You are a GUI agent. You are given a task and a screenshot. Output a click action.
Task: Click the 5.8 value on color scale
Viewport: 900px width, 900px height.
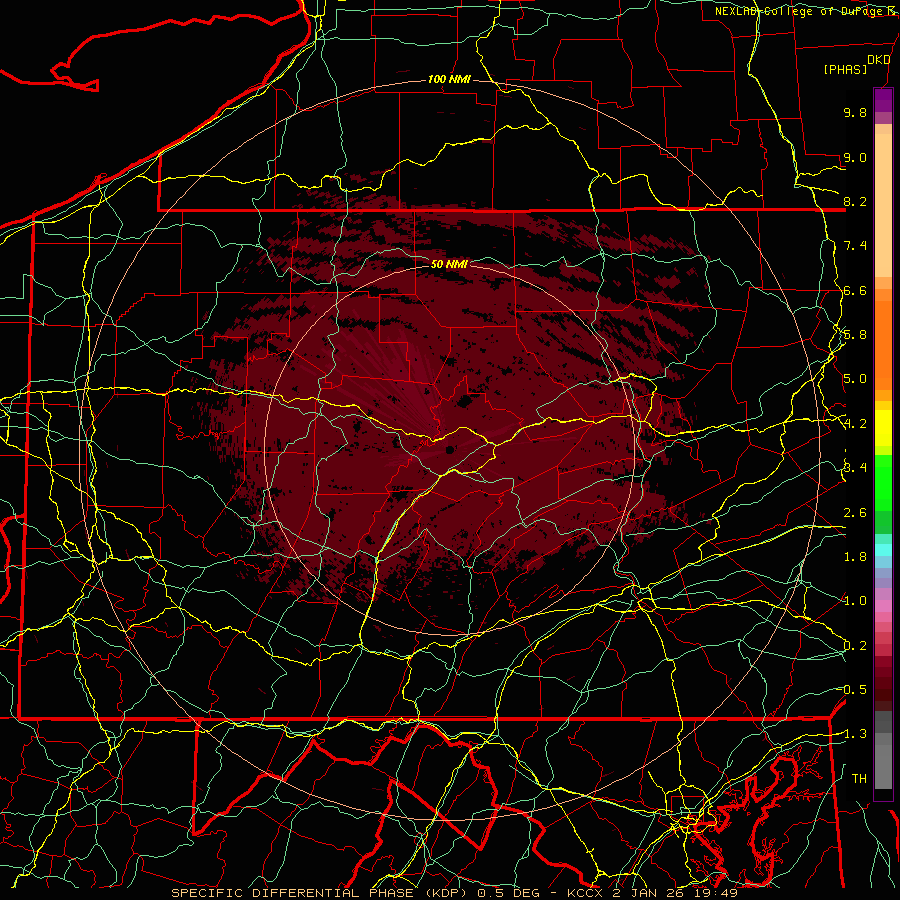[x=855, y=335]
